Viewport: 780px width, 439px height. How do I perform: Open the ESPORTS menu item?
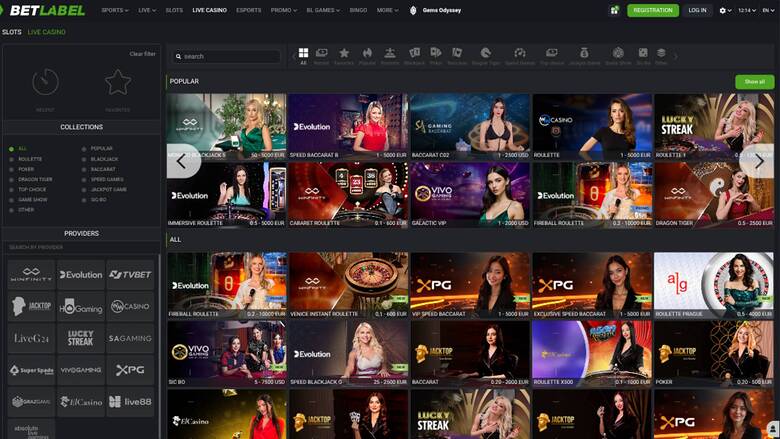pyautogui.click(x=249, y=10)
